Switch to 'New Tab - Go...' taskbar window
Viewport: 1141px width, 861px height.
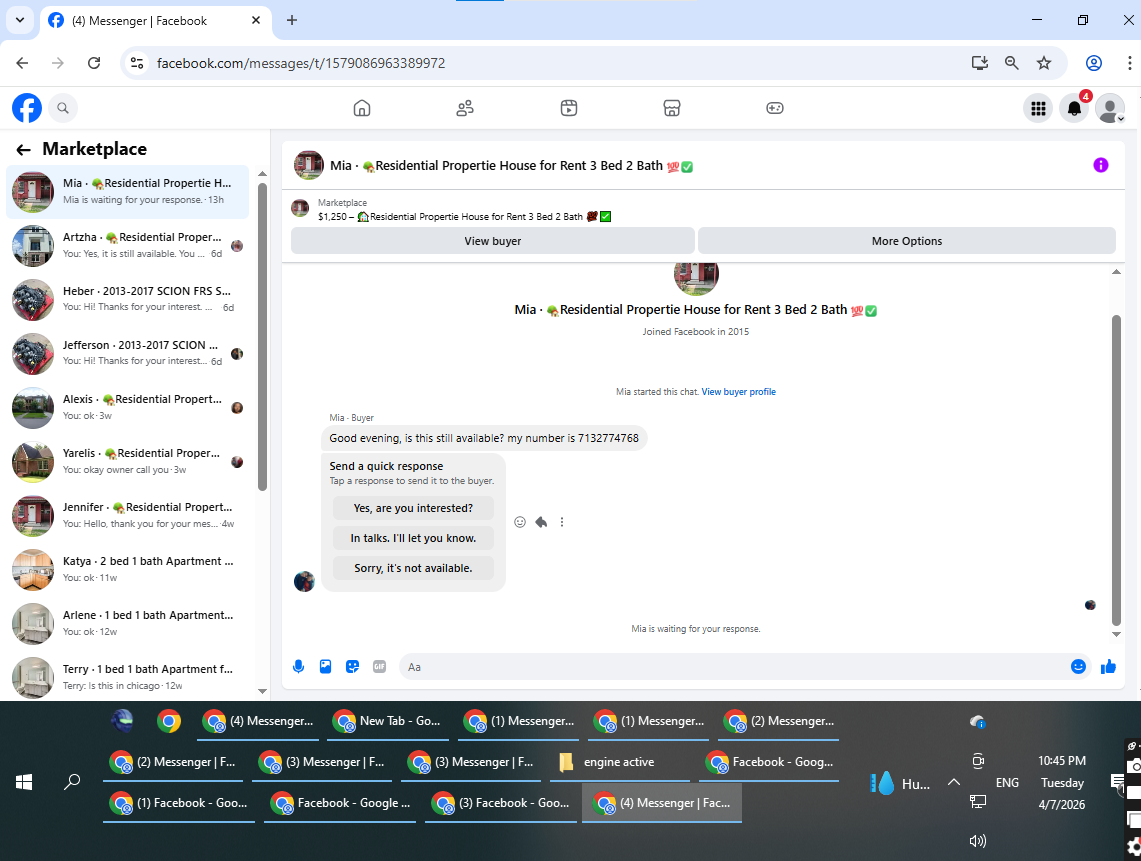pyautogui.click(x=386, y=721)
